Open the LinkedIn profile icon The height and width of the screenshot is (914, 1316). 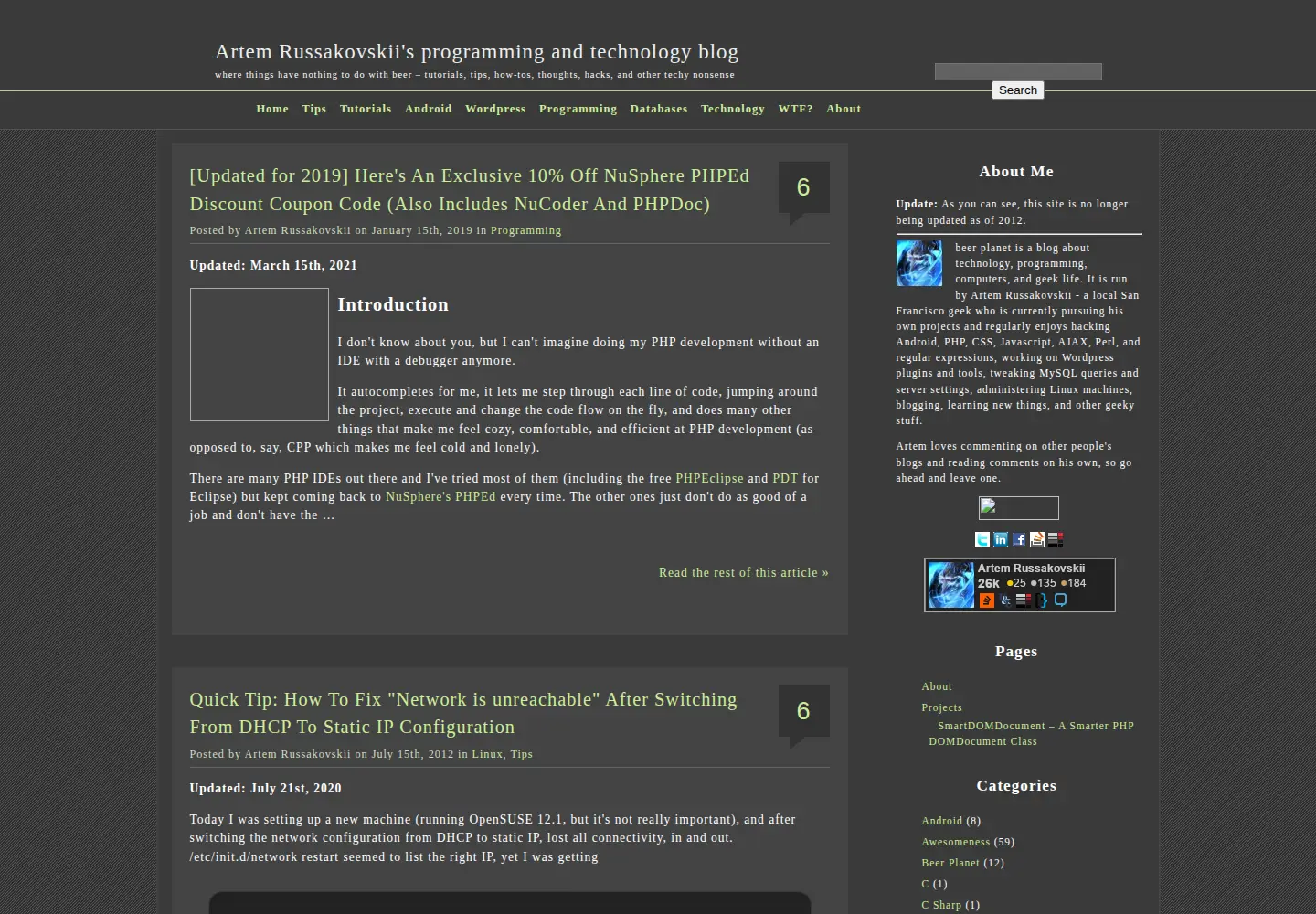pyautogui.click(x=1001, y=539)
